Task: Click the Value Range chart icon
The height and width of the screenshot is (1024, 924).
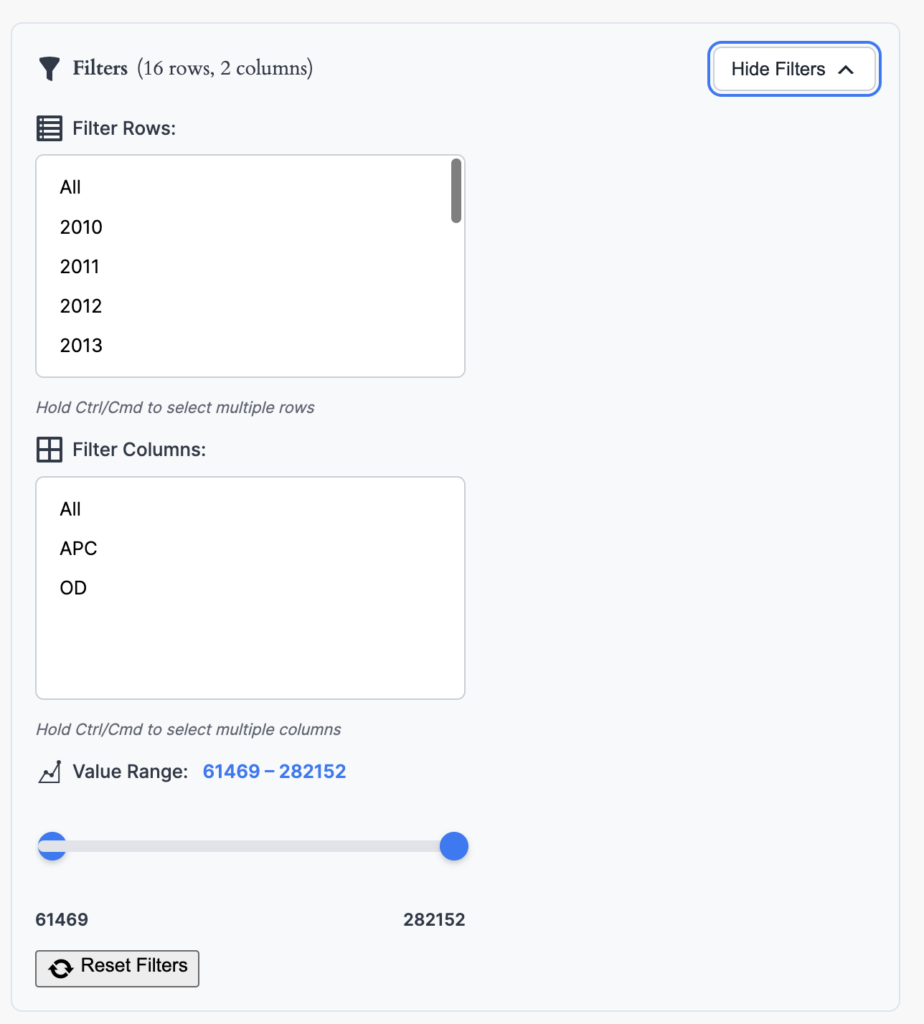Action: (49, 772)
